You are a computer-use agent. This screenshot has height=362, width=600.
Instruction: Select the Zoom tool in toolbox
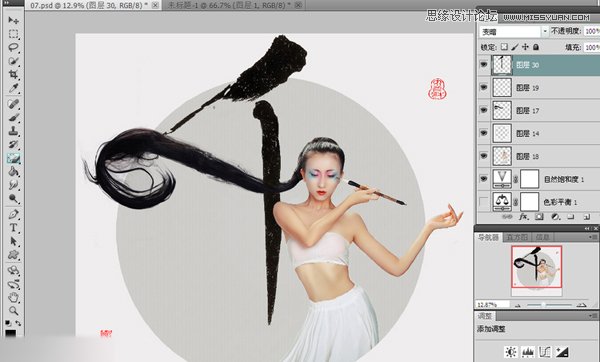click(x=13, y=310)
